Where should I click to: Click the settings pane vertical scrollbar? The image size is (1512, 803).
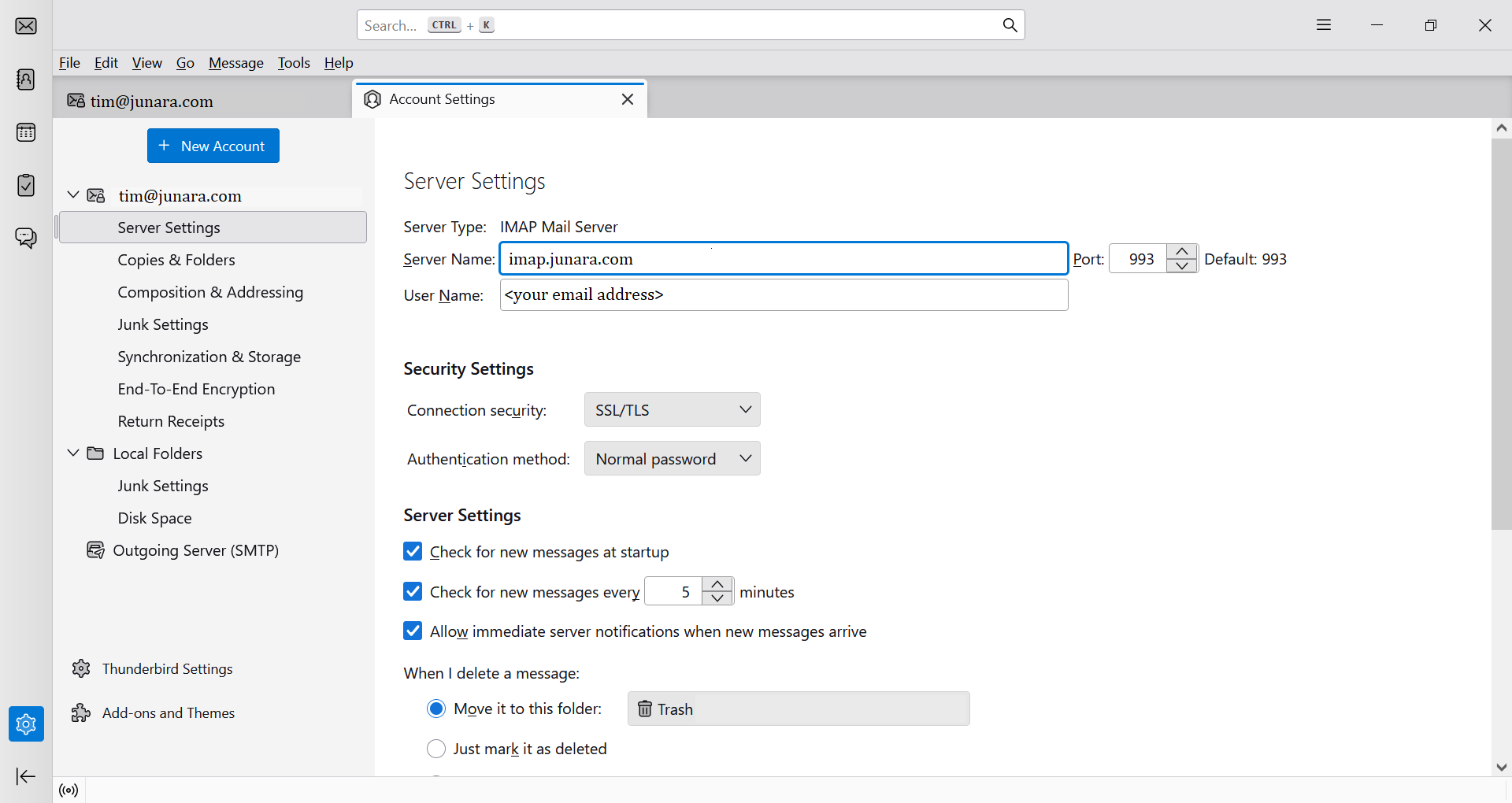[x=1501, y=334]
